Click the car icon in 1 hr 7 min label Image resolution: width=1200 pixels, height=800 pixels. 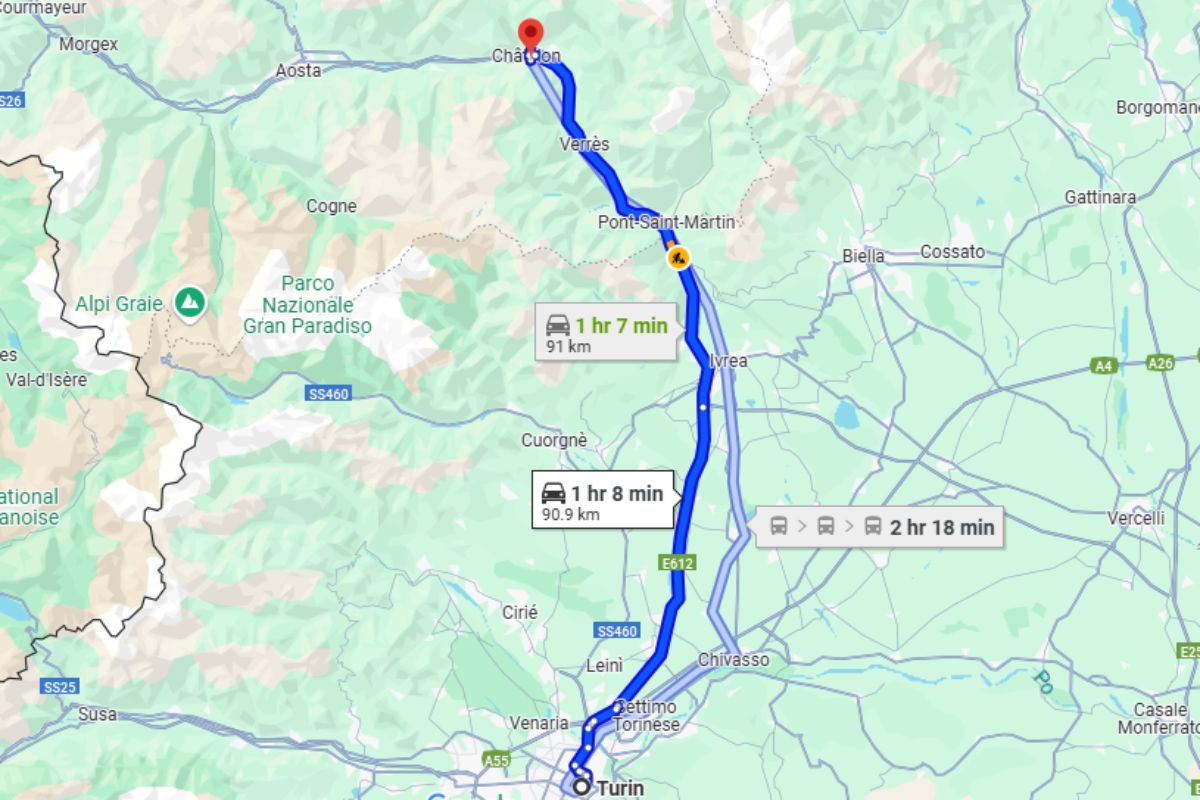click(x=558, y=325)
